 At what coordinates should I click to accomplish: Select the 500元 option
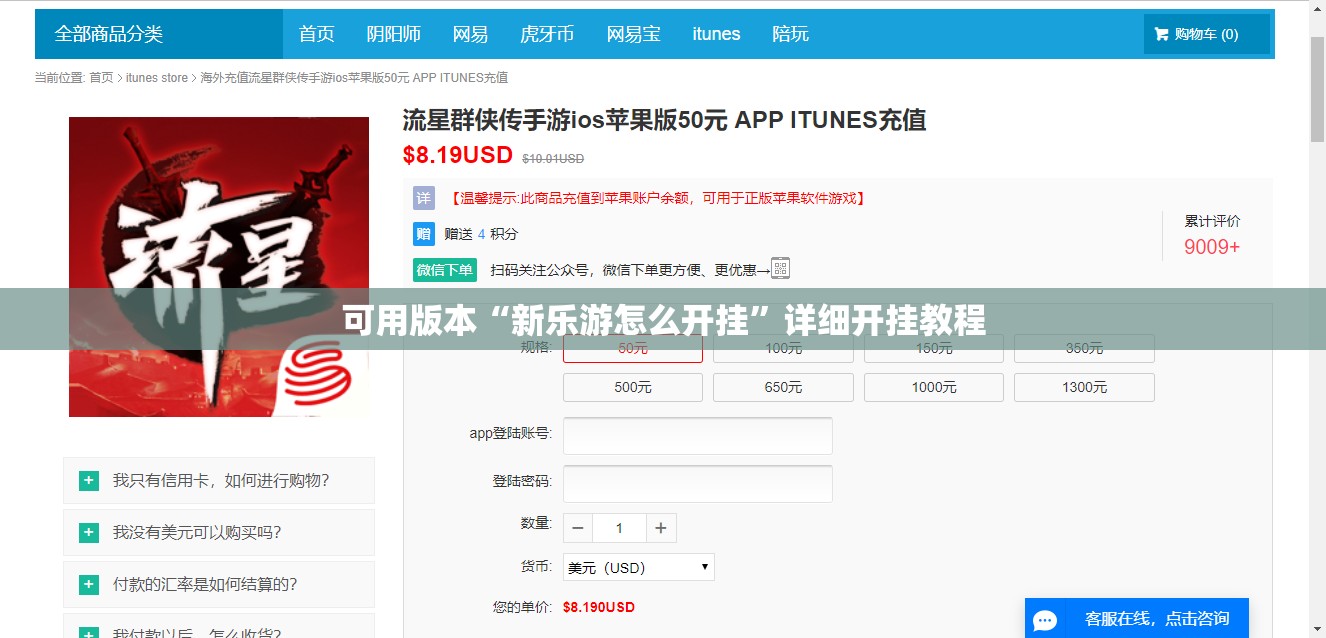click(633, 387)
